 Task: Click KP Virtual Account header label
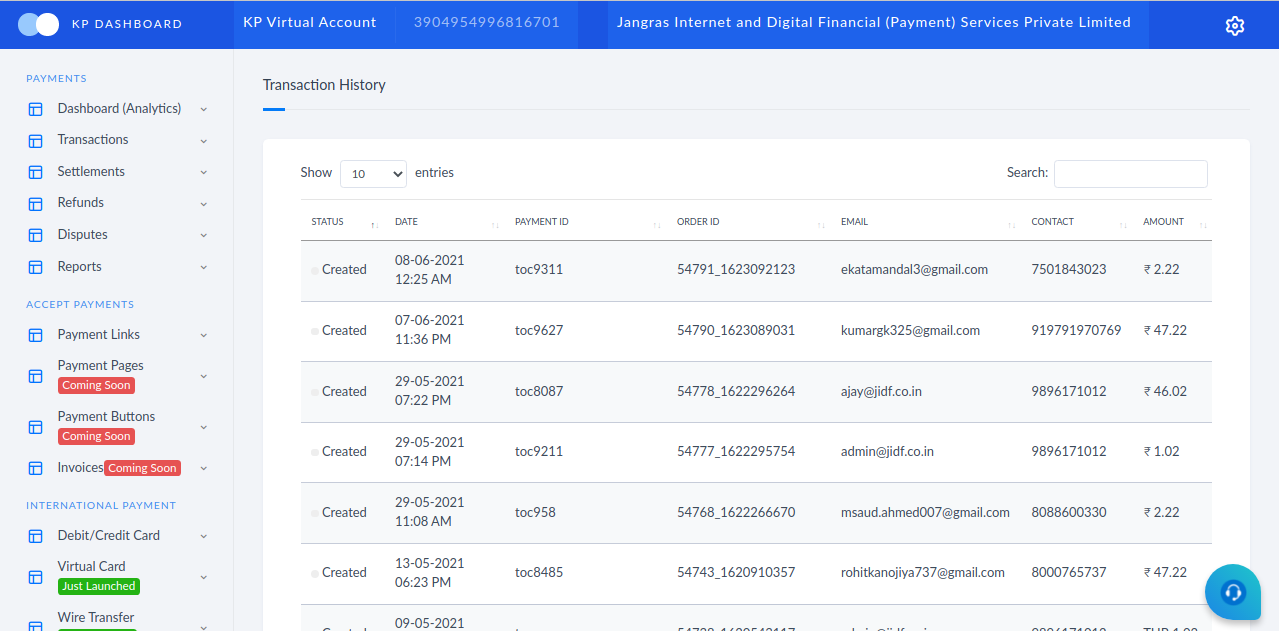tap(309, 22)
